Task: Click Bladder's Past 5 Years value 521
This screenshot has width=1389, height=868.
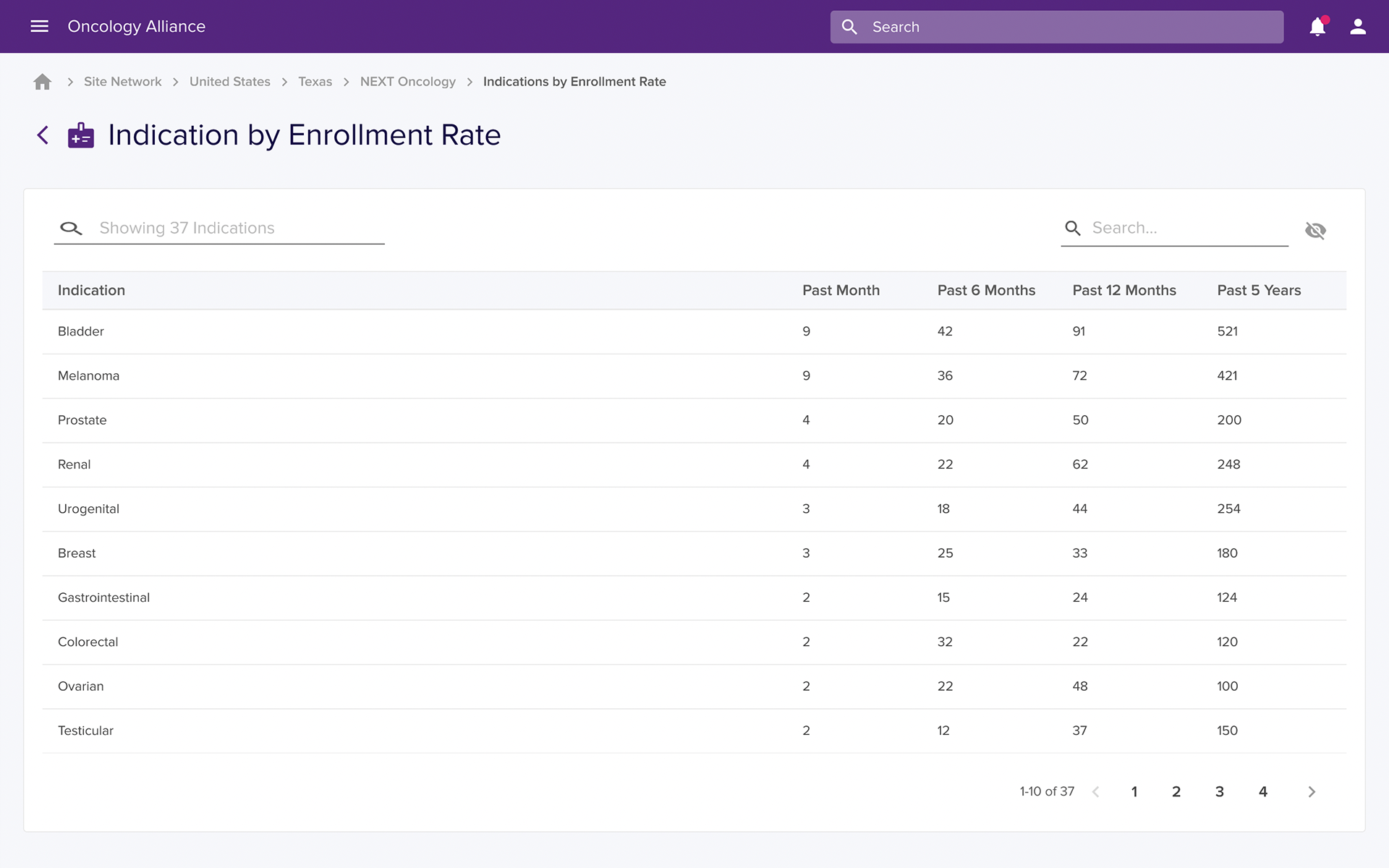Action: pyautogui.click(x=1228, y=331)
